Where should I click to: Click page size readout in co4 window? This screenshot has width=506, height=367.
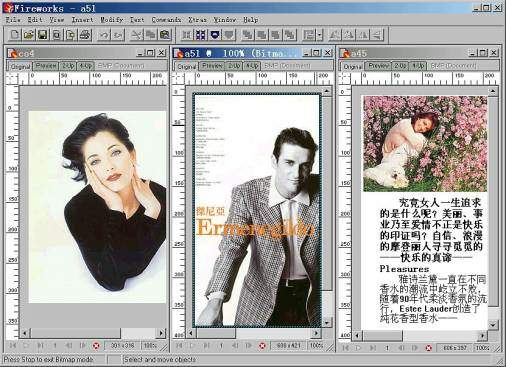[x=122, y=346]
